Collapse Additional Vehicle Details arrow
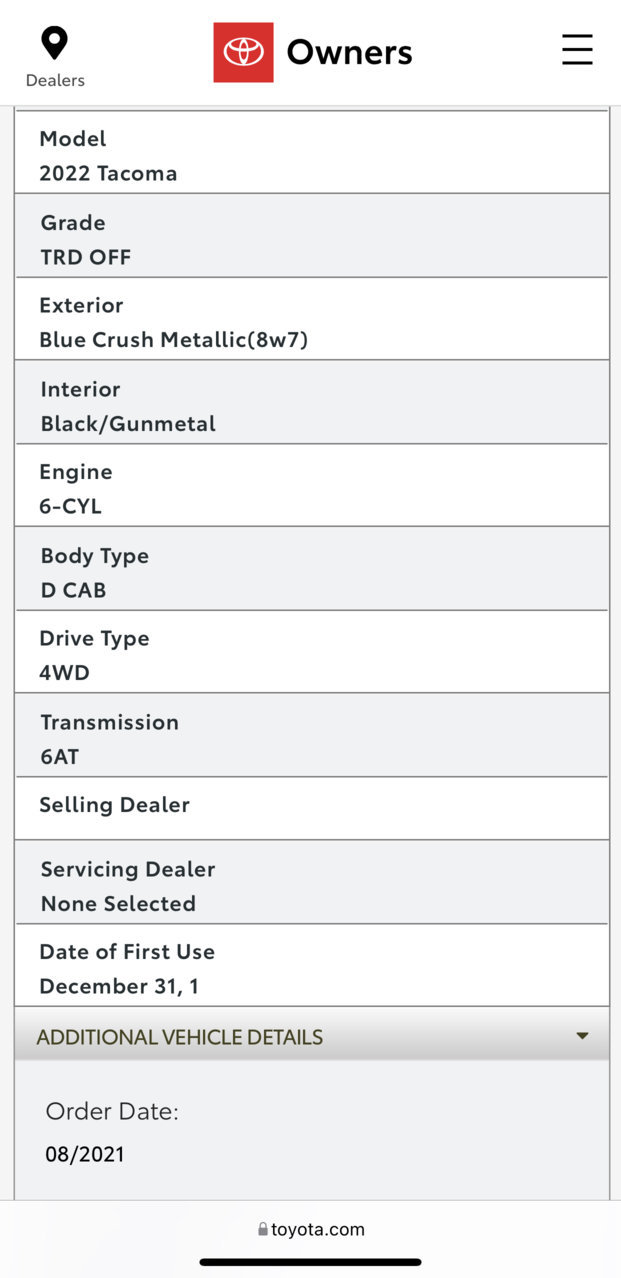This screenshot has height=1278, width=621. point(582,1036)
